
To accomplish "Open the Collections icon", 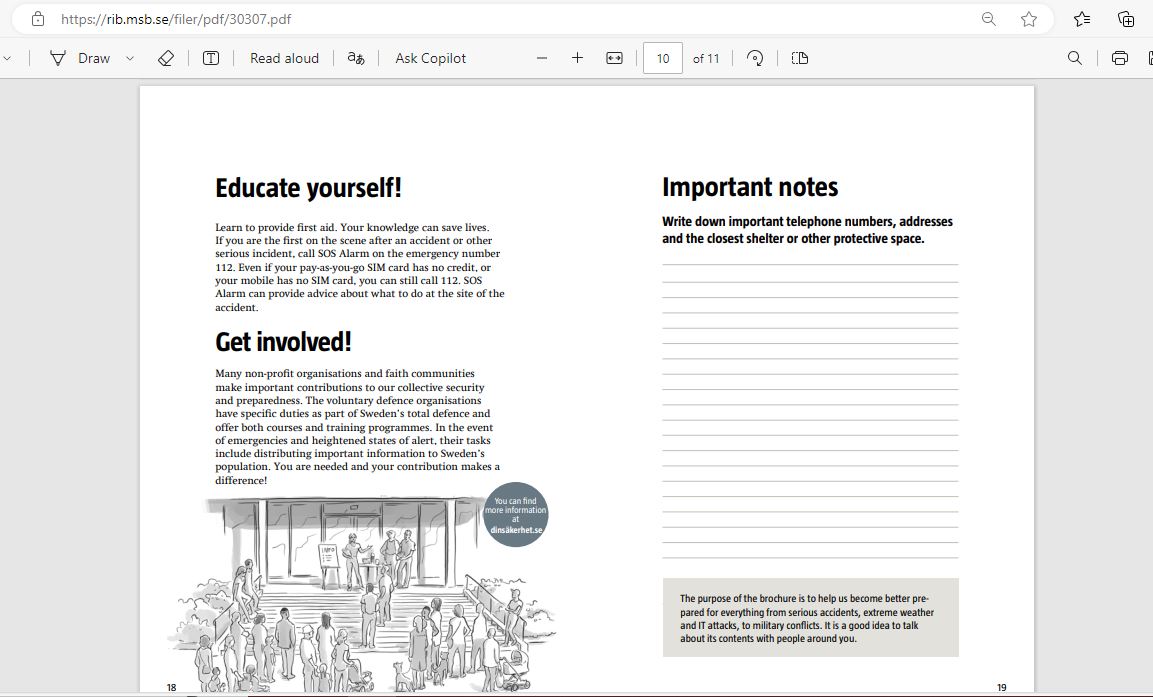I will pyautogui.click(x=1126, y=19).
